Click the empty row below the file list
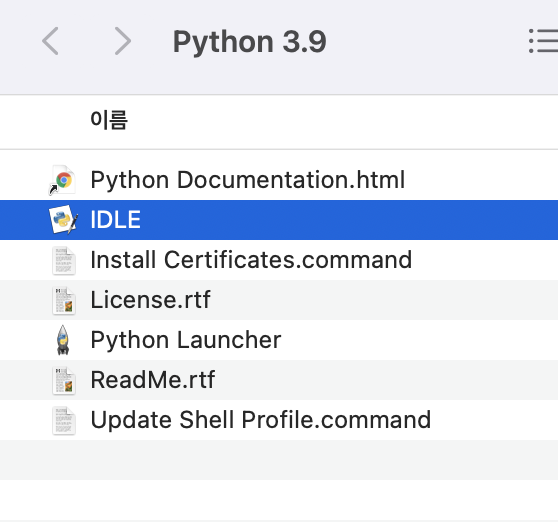The image size is (558, 522). (279, 460)
